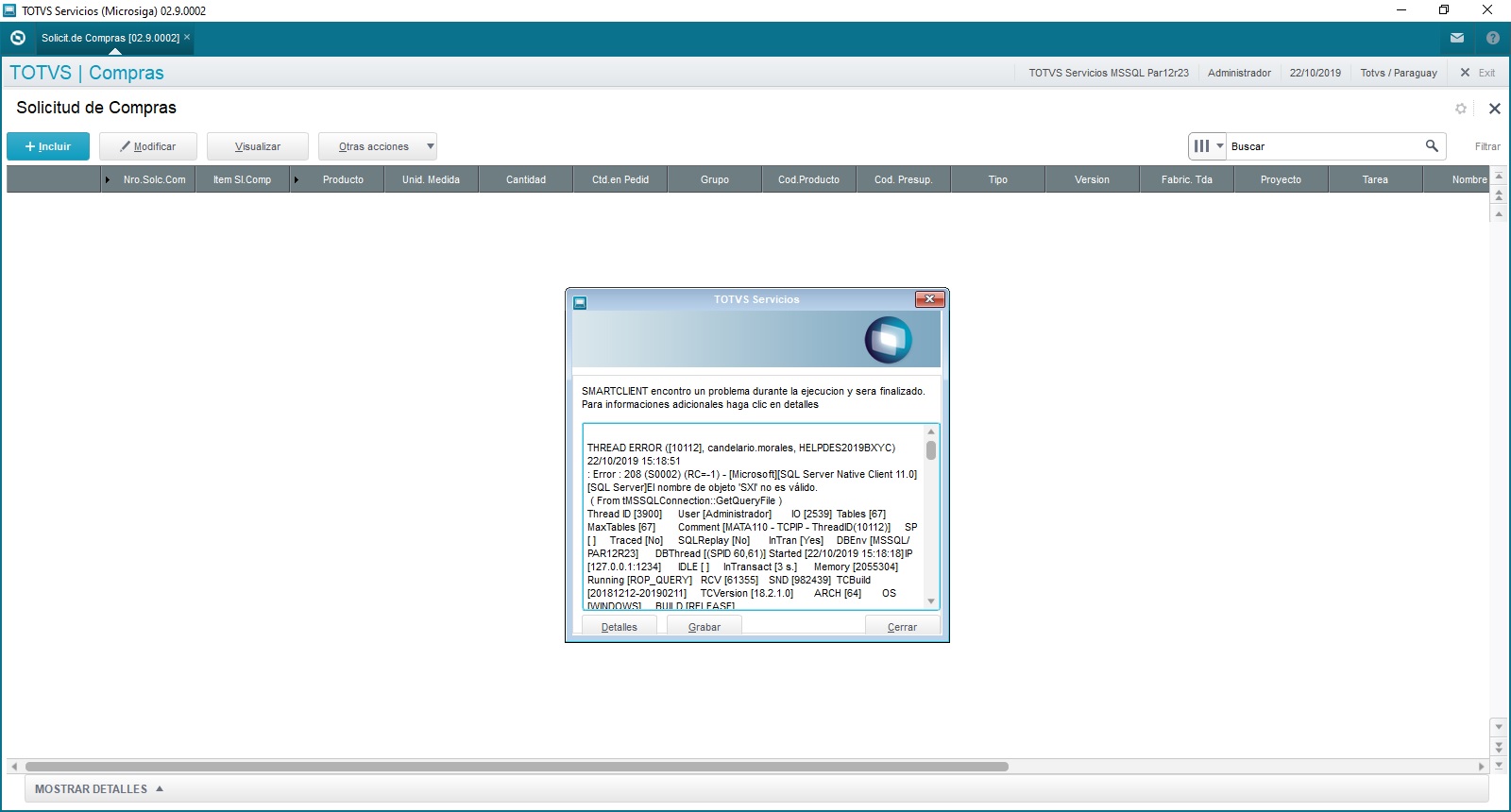Image resolution: width=1511 pixels, height=812 pixels.
Task: Click the Proyecto column header
Action: tap(1282, 179)
